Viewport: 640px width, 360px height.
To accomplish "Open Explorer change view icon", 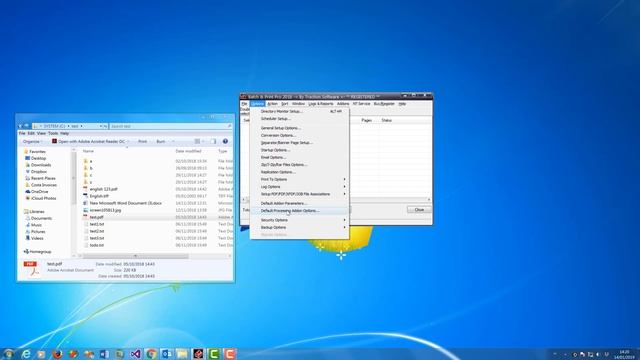I will click(198, 141).
